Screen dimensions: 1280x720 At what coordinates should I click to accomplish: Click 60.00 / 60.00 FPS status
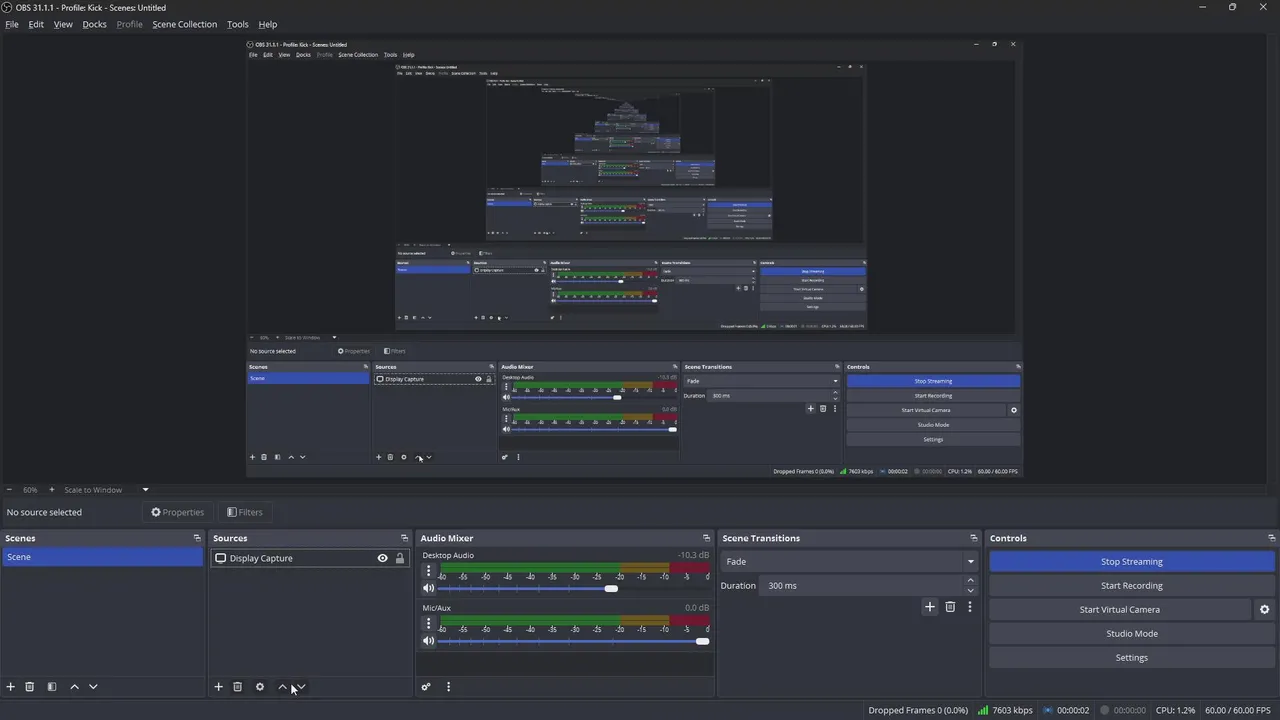(1237, 711)
